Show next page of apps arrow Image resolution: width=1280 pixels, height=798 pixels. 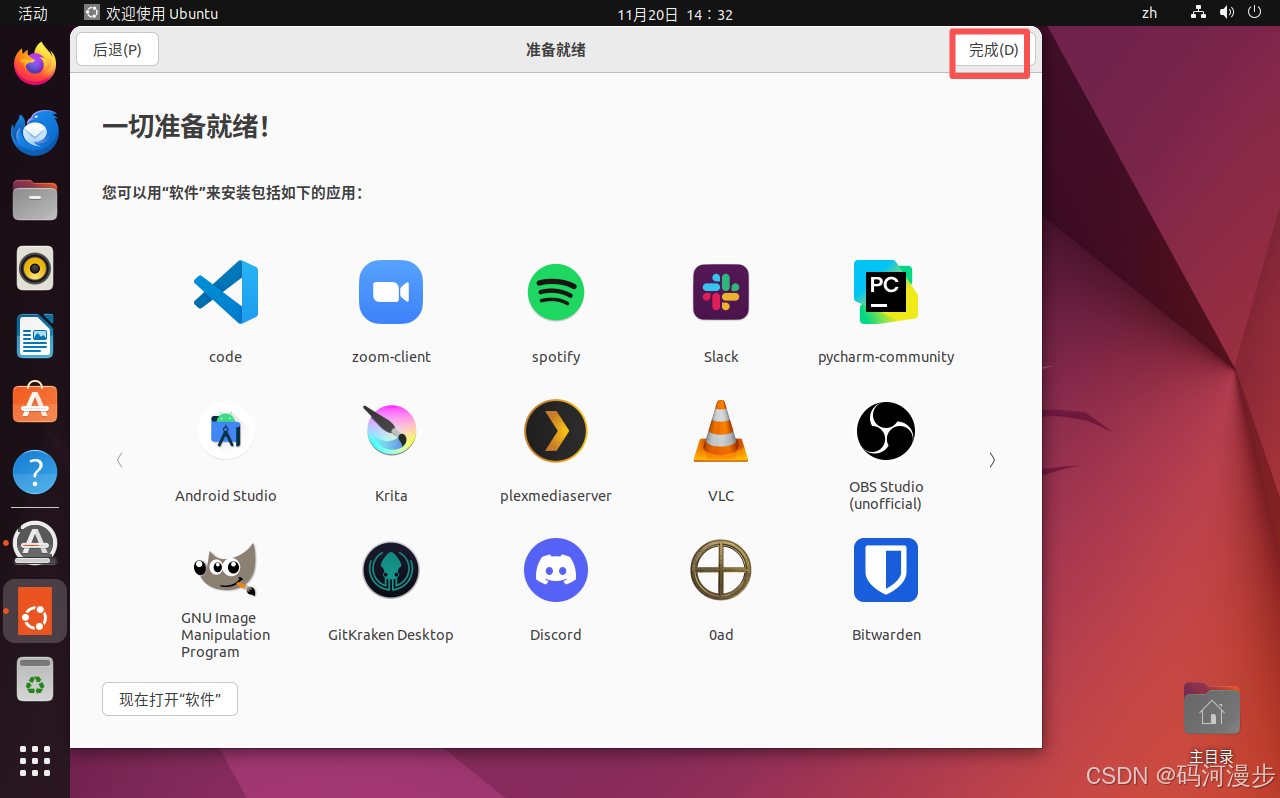[x=992, y=460]
